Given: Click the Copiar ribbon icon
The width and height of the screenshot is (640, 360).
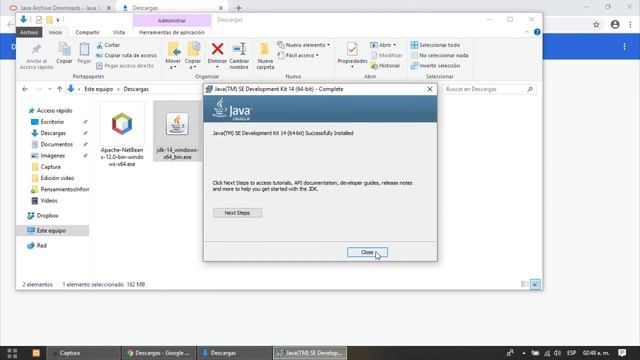Looking at the screenshot, I should (64, 53).
